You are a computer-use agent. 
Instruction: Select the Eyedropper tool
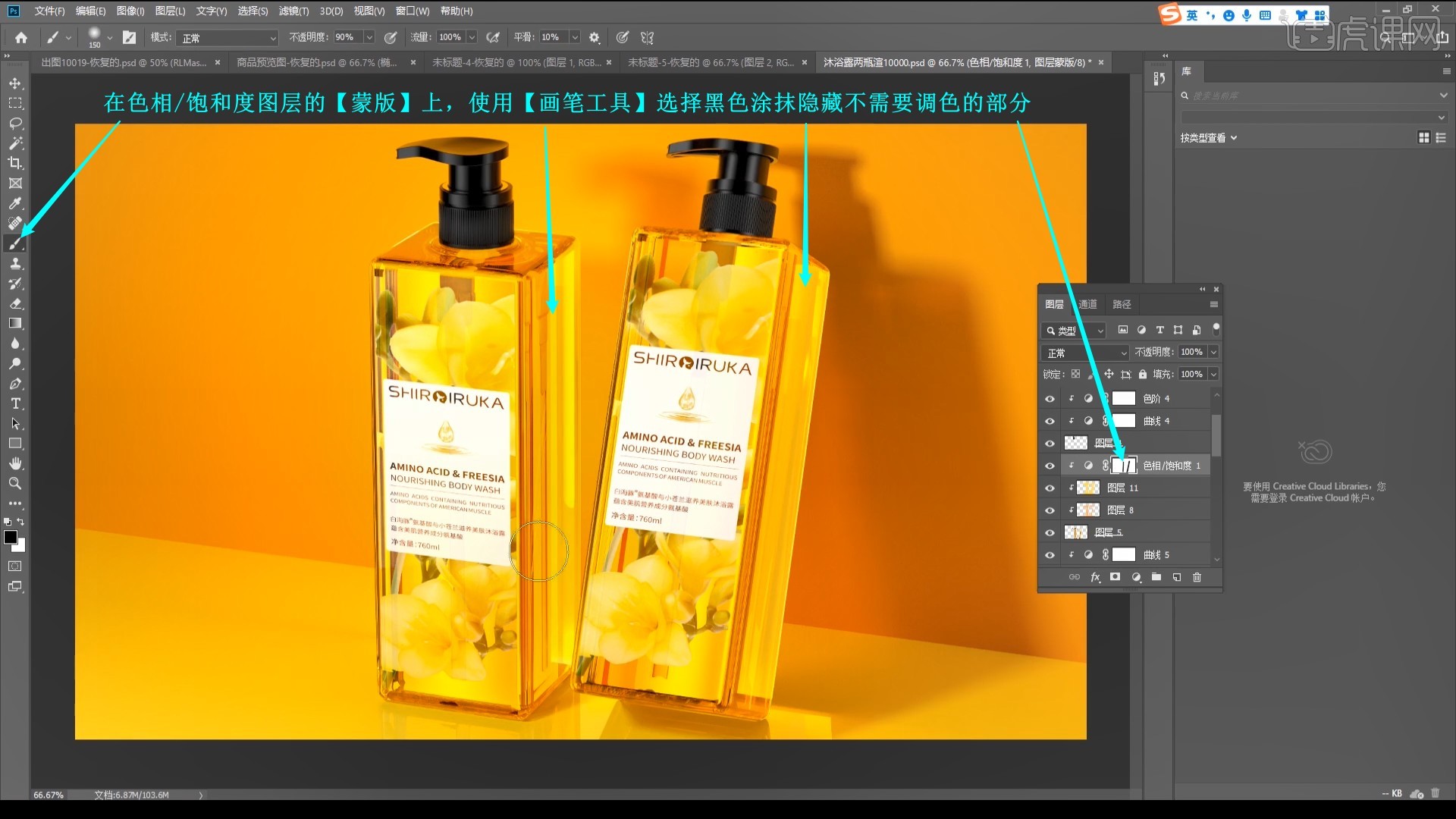coord(14,204)
